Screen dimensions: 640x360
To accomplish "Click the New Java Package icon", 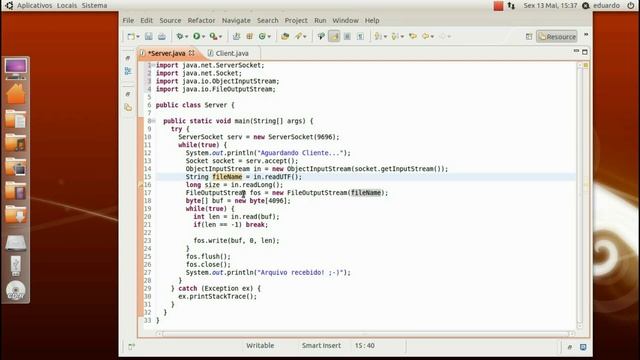I will point(249,36).
